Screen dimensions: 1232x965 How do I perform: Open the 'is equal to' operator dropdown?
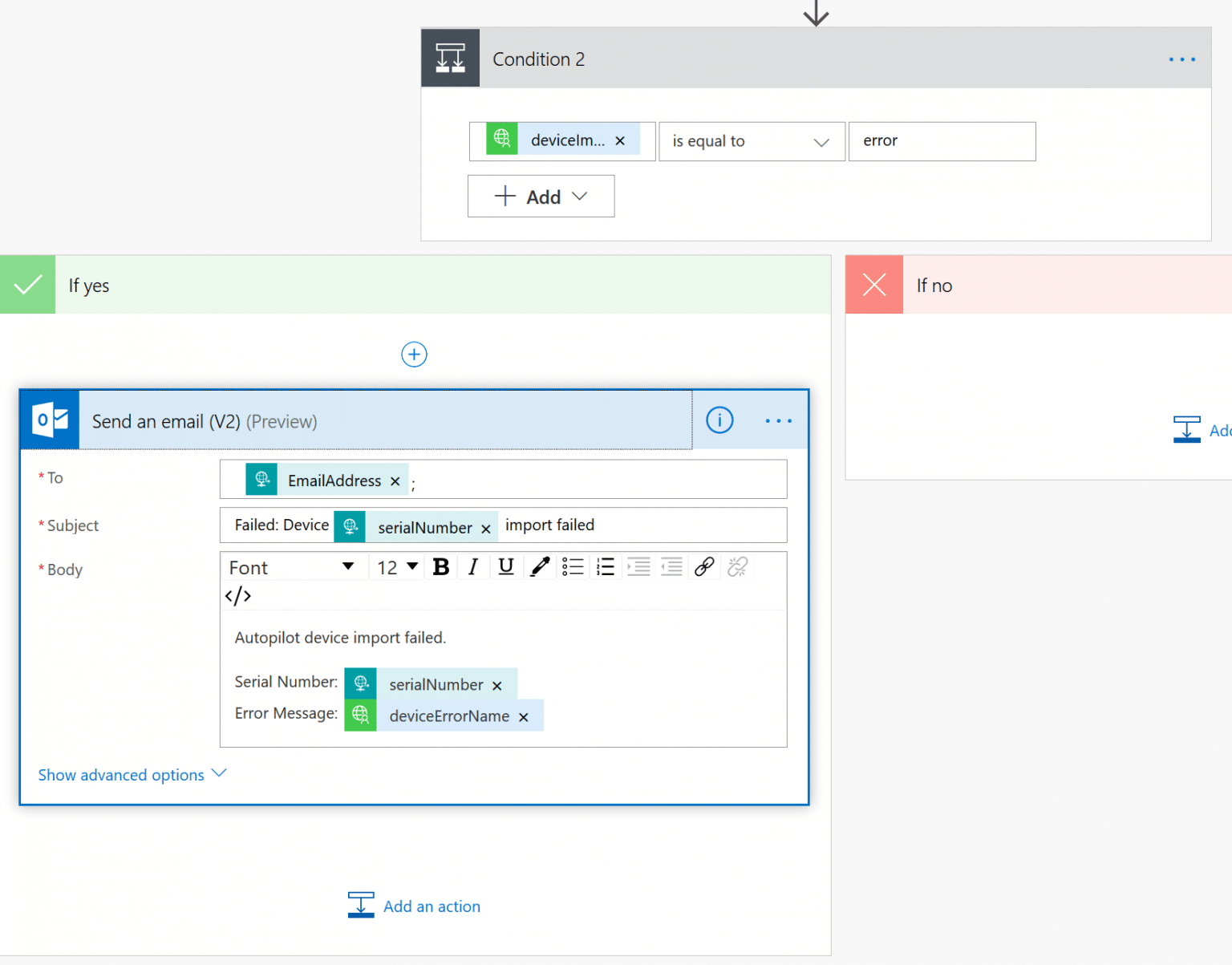pyautogui.click(x=751, y=141)
